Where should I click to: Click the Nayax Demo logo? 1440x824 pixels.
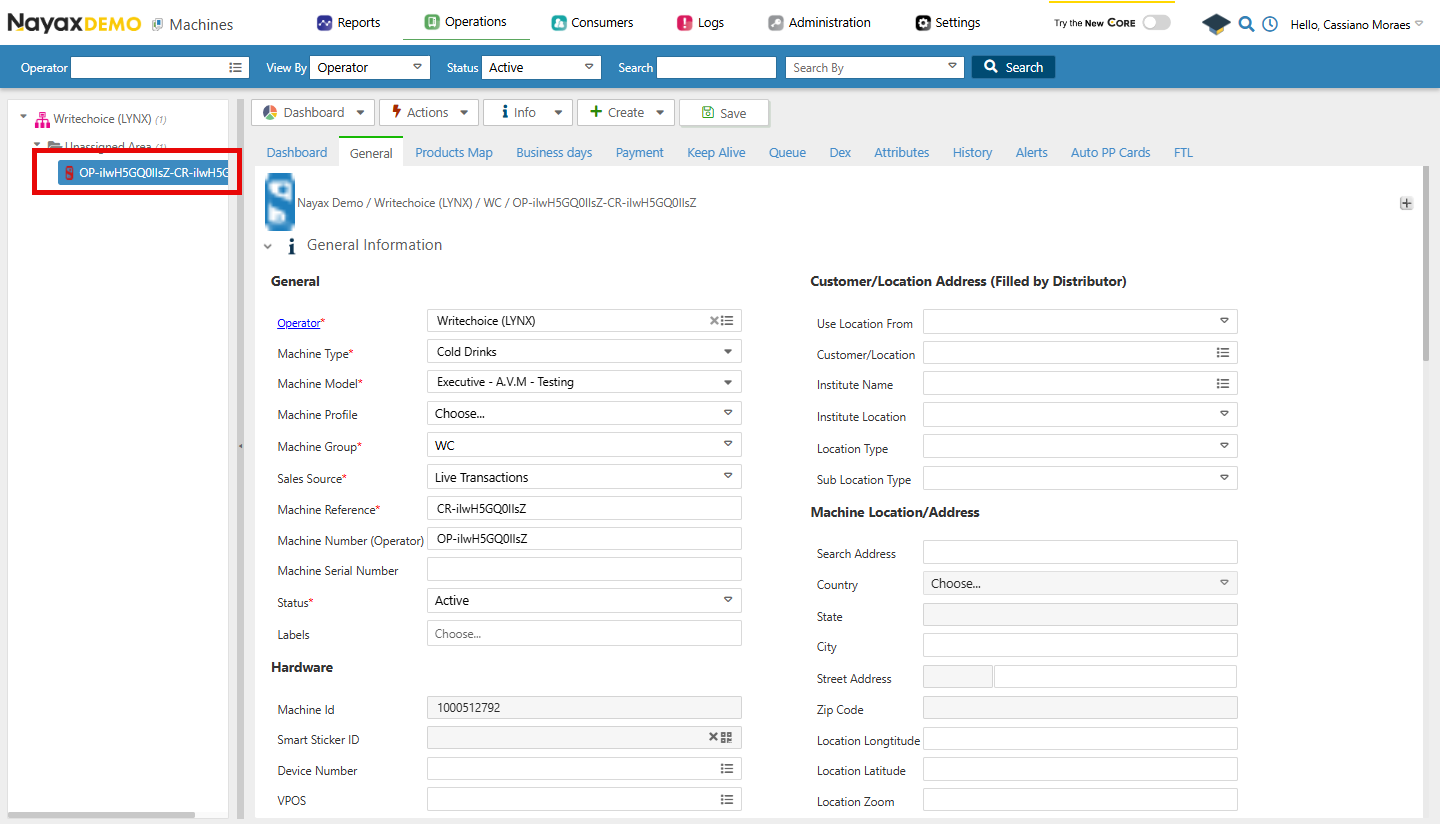(74, 23)
